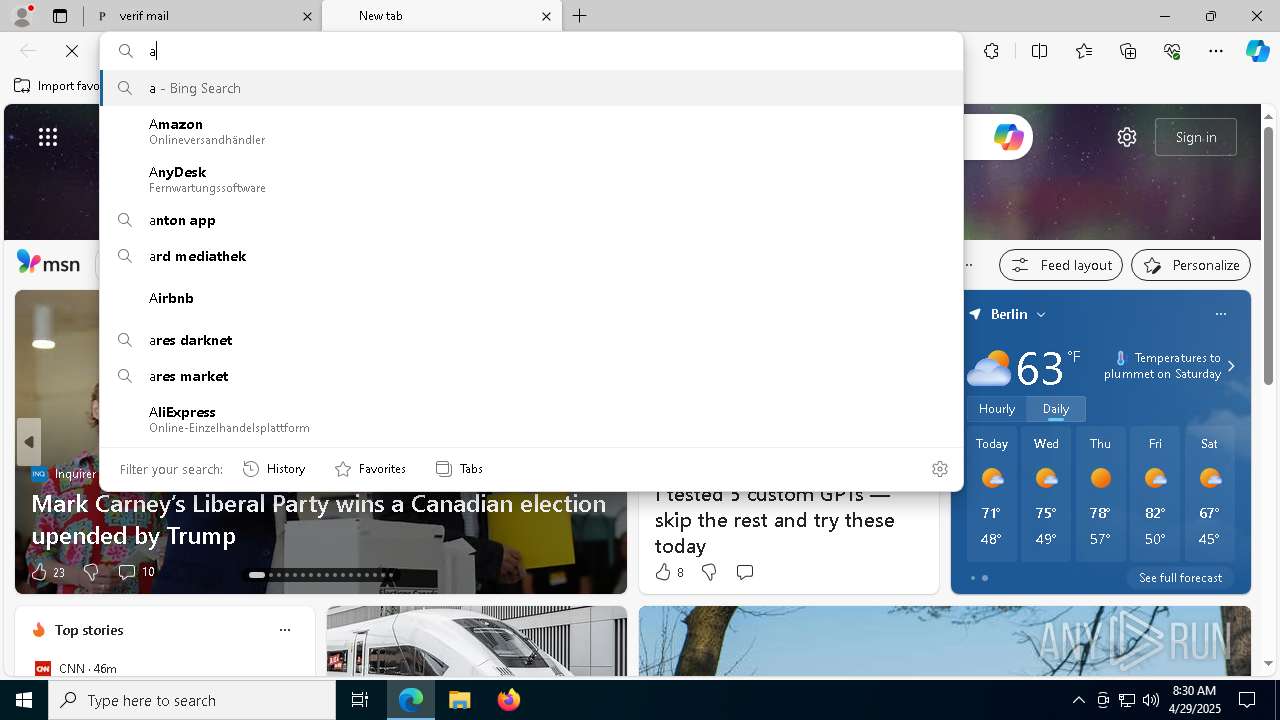The image size is (1280, 720).
Task: Open the Windows Start menu
Action: tap(24, 700)
